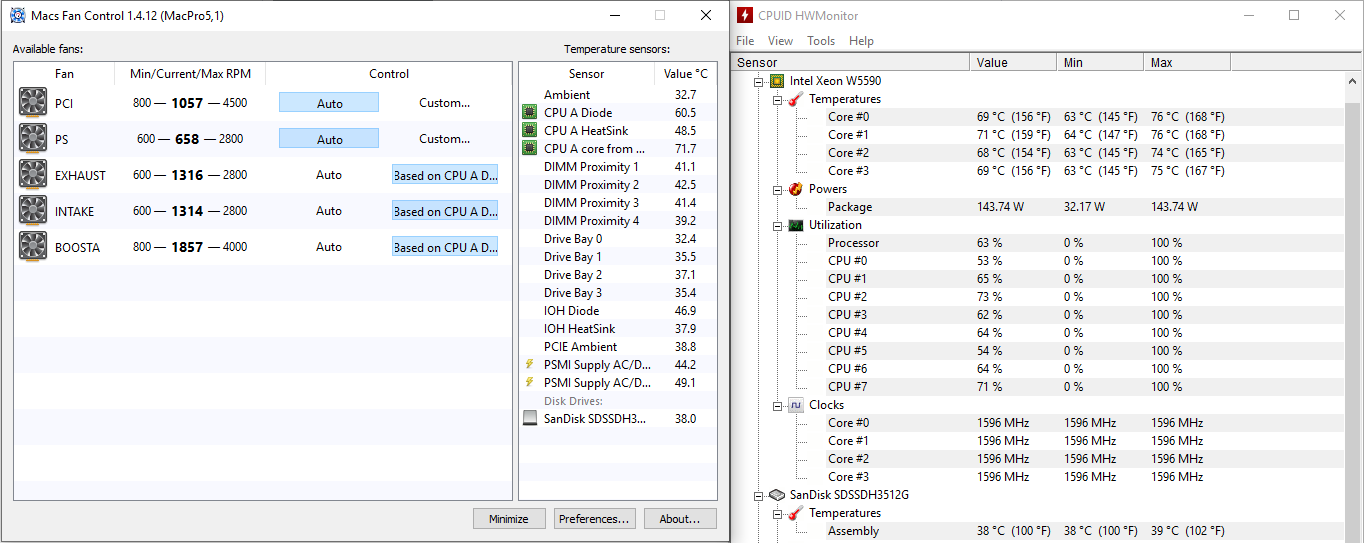Image resolution: width=1364 pixels, height=543 pixels.
Task: Set the PS fan to Auto
Action: point(329,138)
